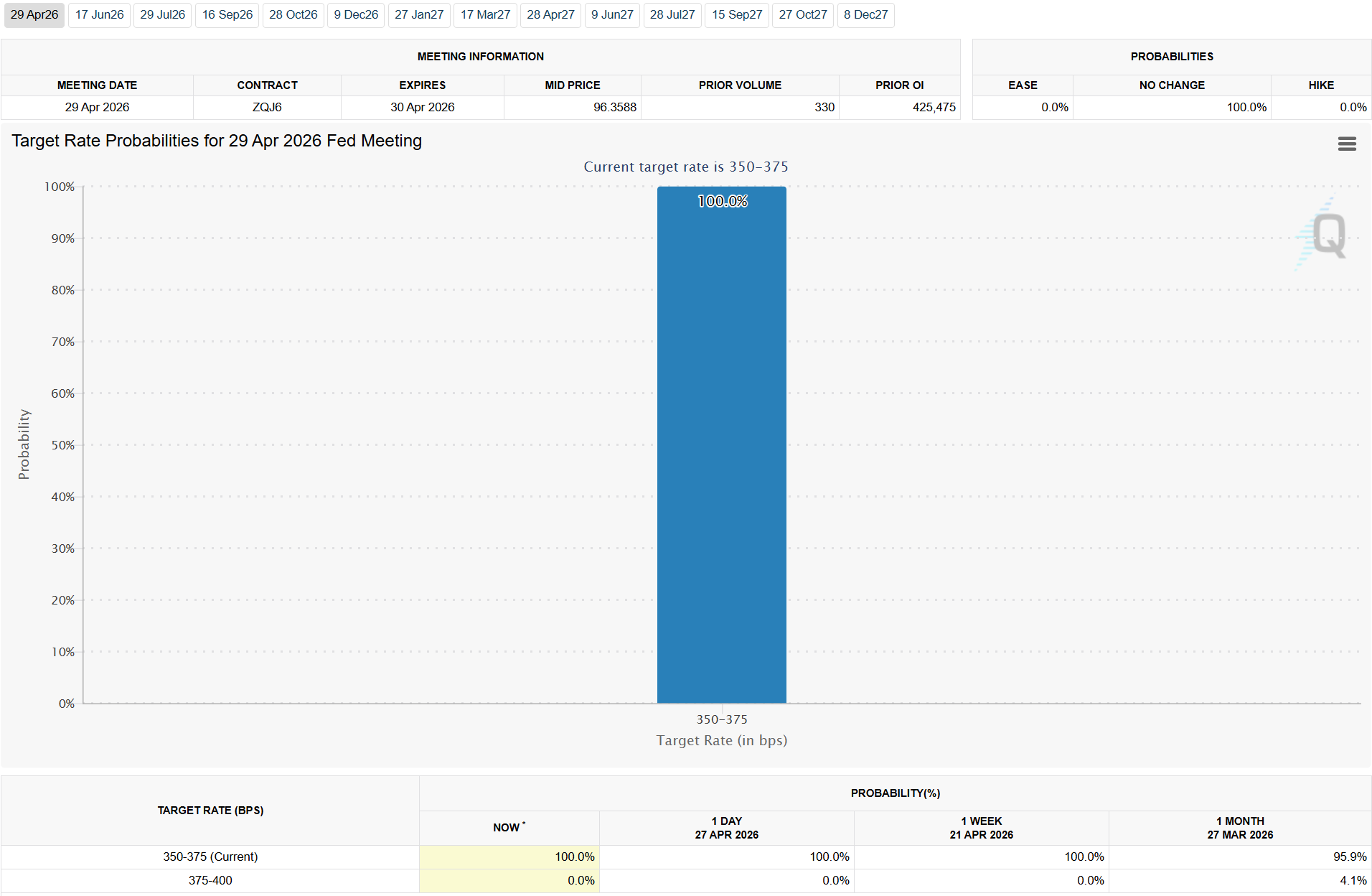Open the 28 Oct26 meeting view

(293, 15)
